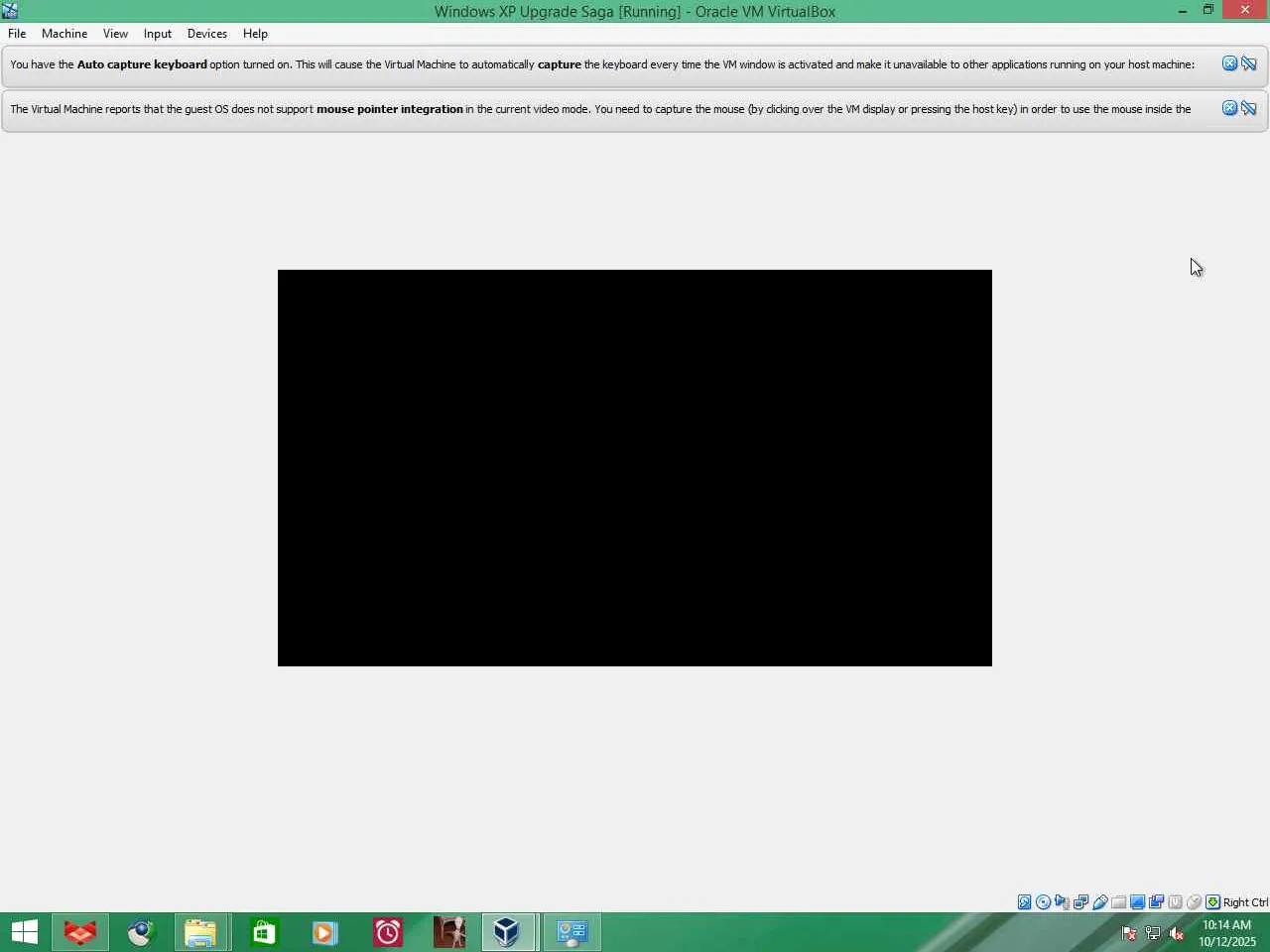Open the taskbar clock showing 10:14 AM
Image resolution: width=1270 pixels, height=952 pixels.
tap(1227, 933)
